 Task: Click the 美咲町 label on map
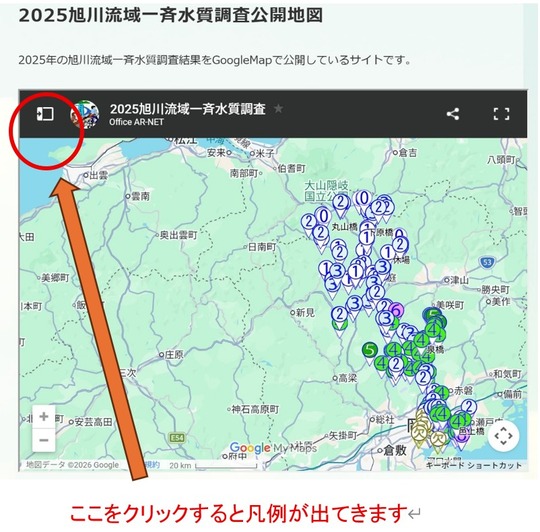pos(449,305)
